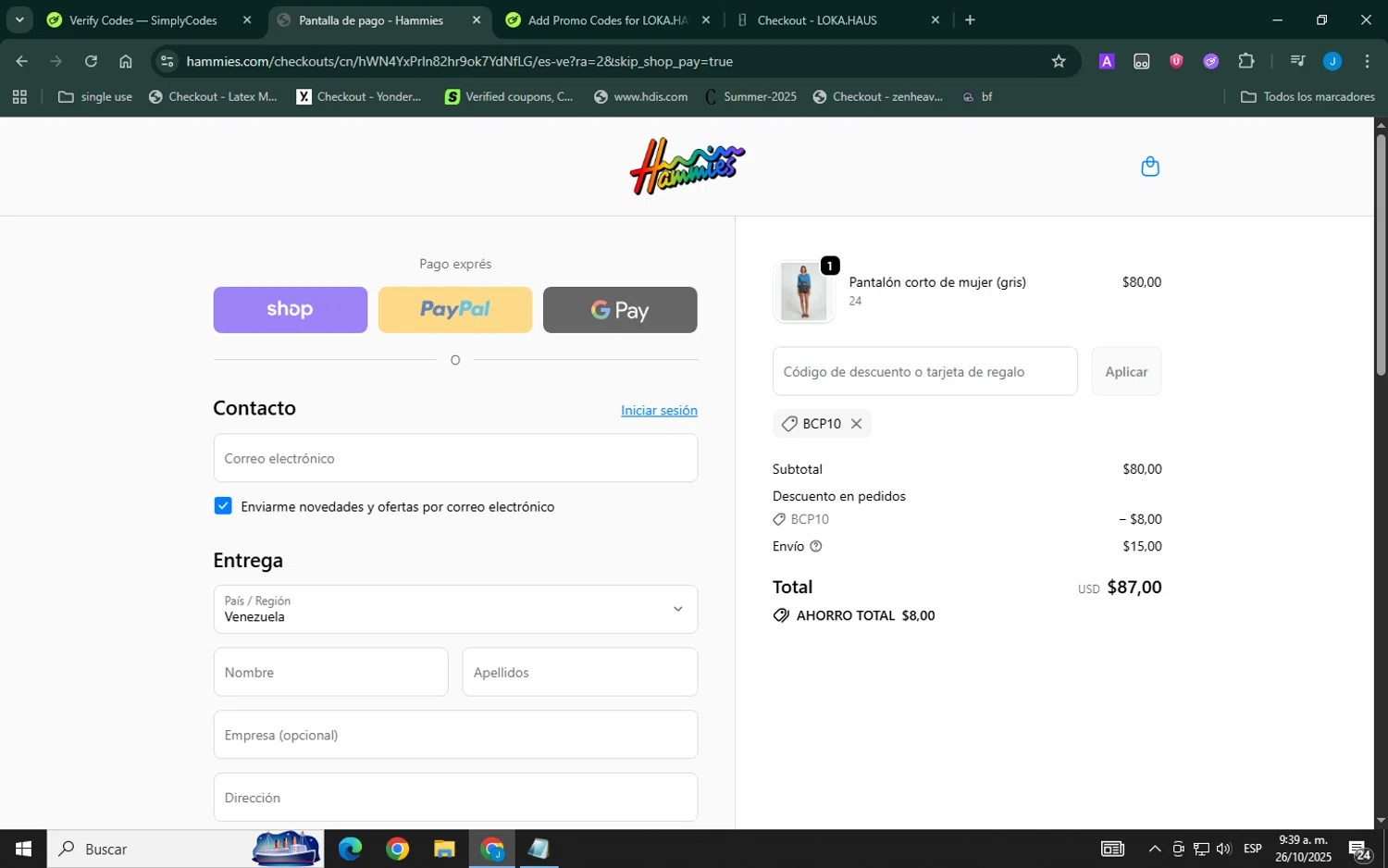1388x868 pixels.
Task: Open the bookmarks apps grid icon
Action: [x=19, y=96]
